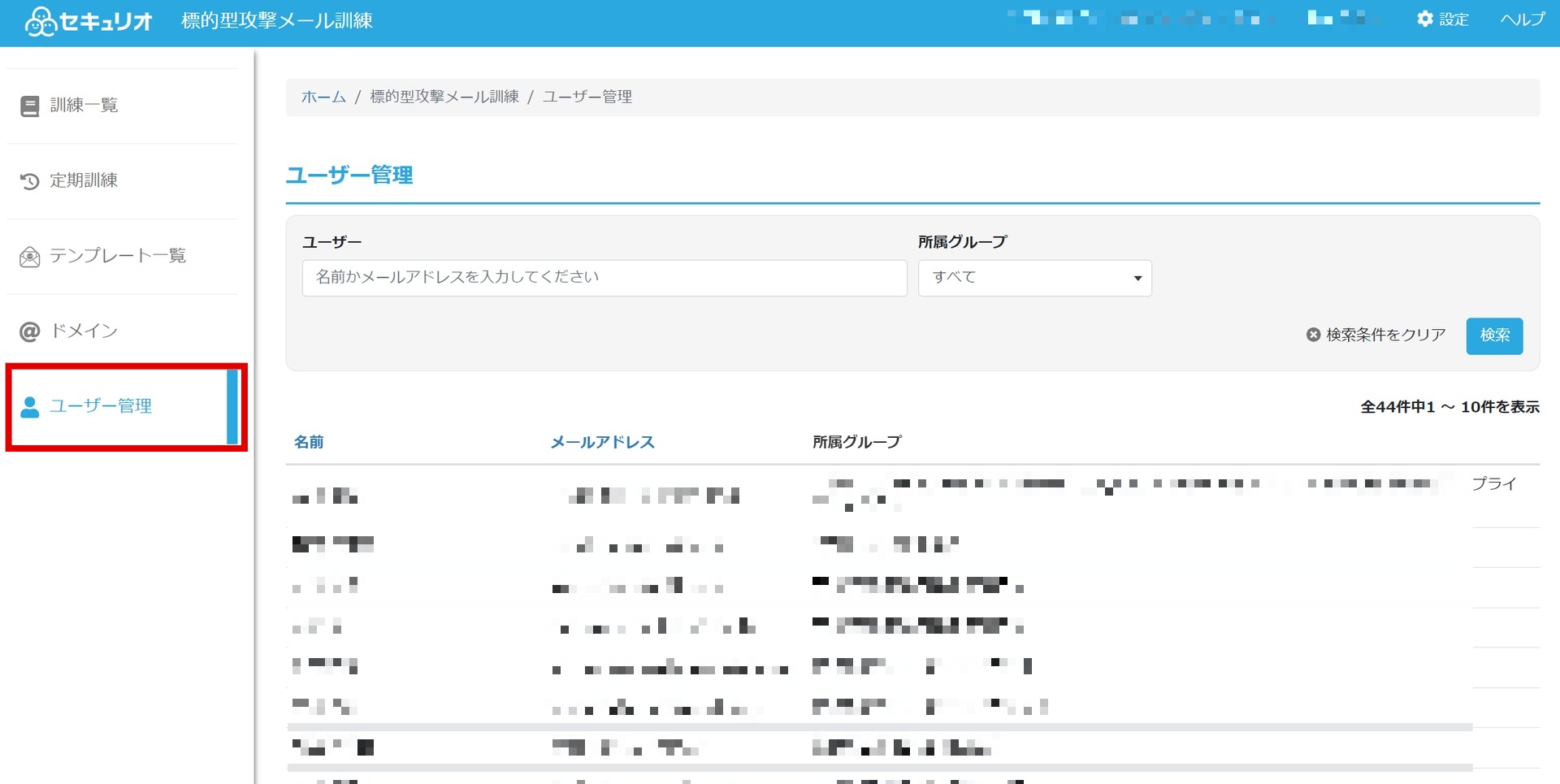1560x784 pixels.
Task: Click the 検索 button
Action: 1494,336
